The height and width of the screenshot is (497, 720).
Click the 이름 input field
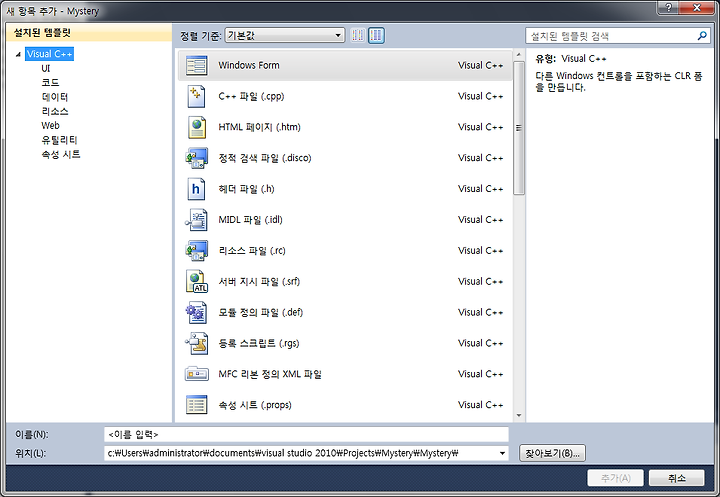pyautogui.click(x=306, y=434)
